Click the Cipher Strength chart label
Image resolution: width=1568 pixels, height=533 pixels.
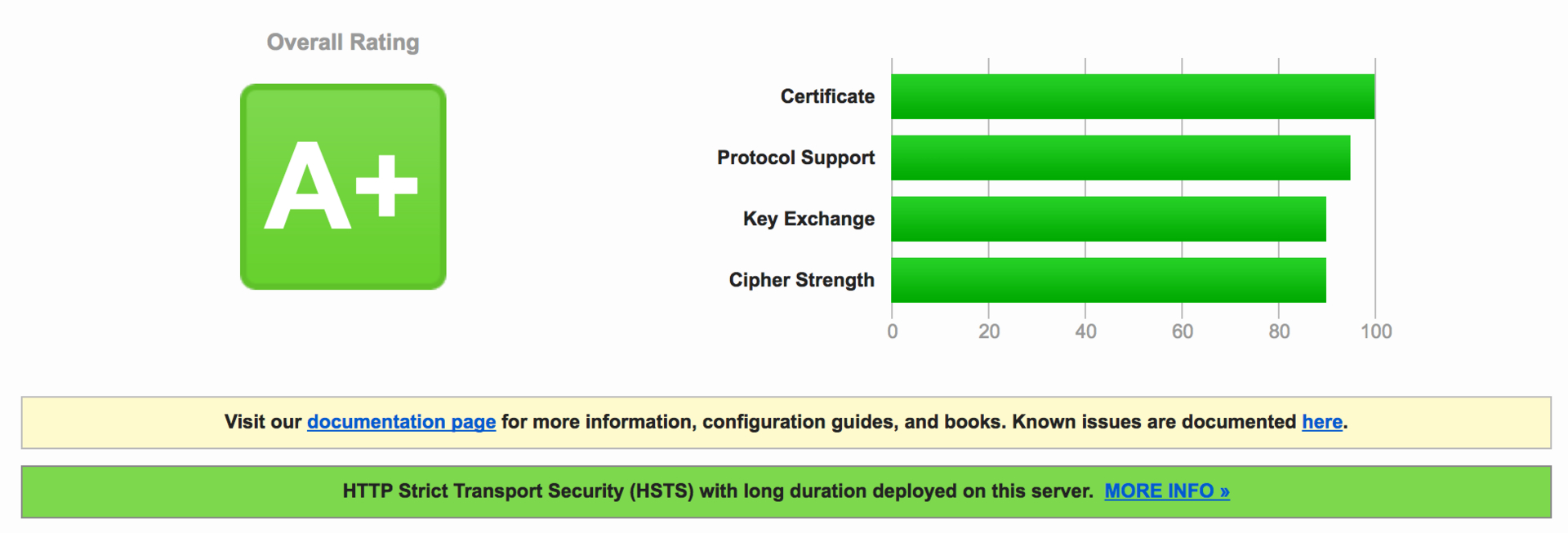[x=801, y=280]
